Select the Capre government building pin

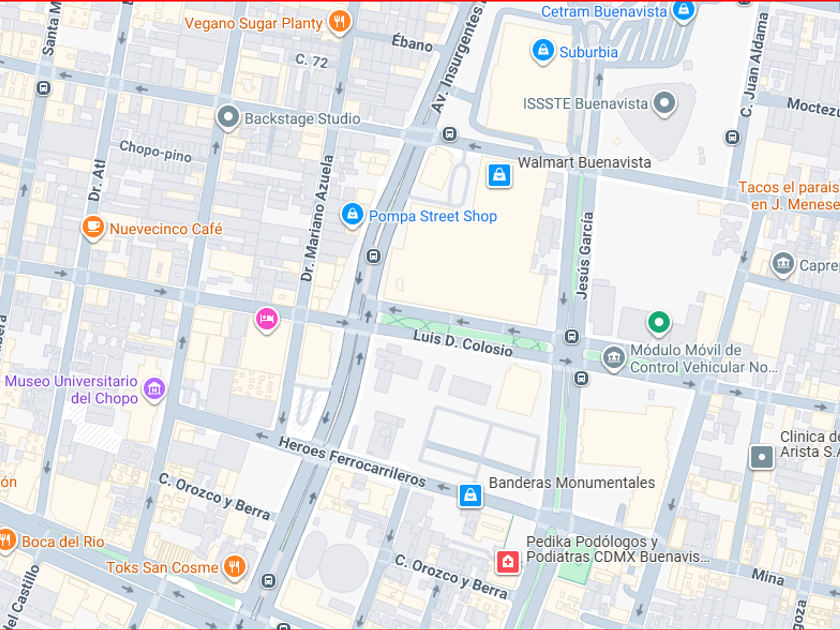783,264
